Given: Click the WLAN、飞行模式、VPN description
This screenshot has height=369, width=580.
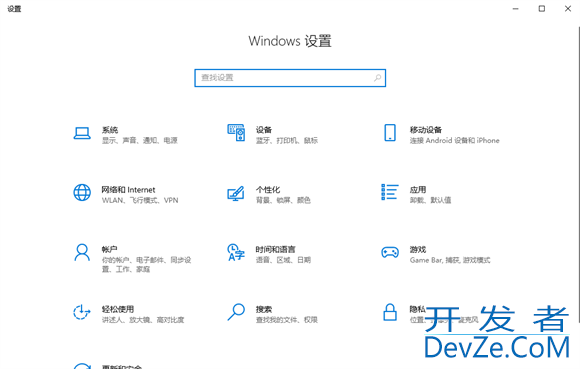Looking at the screenshot, I should [140, 200].
